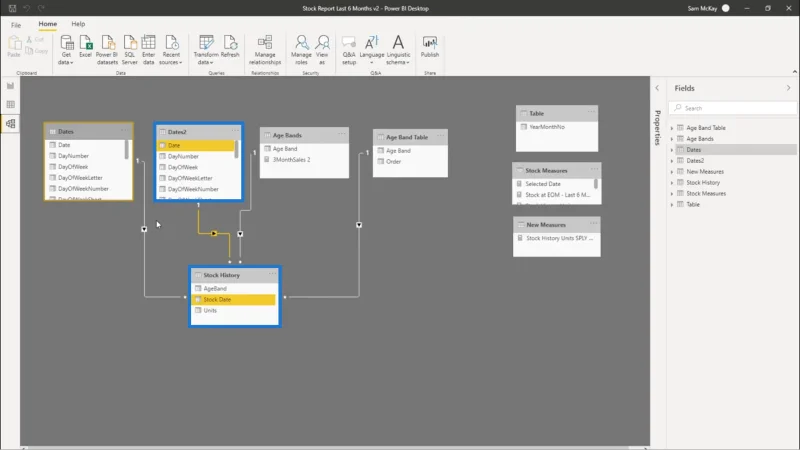Click the Cut button
This screenshot has width=800, height=450.
click(36, 39)
